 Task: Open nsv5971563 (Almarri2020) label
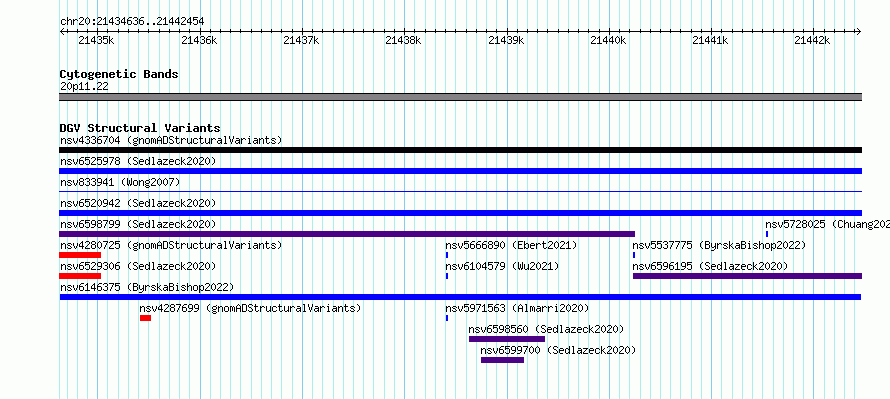click(517, 308)
